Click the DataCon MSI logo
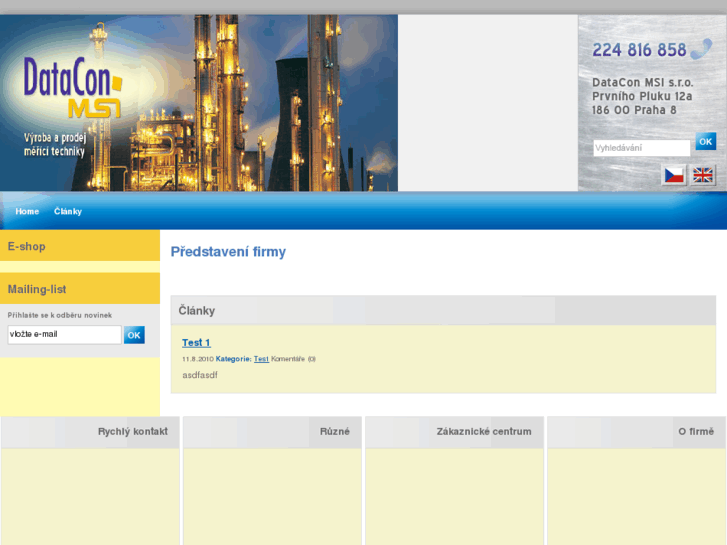This screenshot has height=545, width=727. click(72, 88)
